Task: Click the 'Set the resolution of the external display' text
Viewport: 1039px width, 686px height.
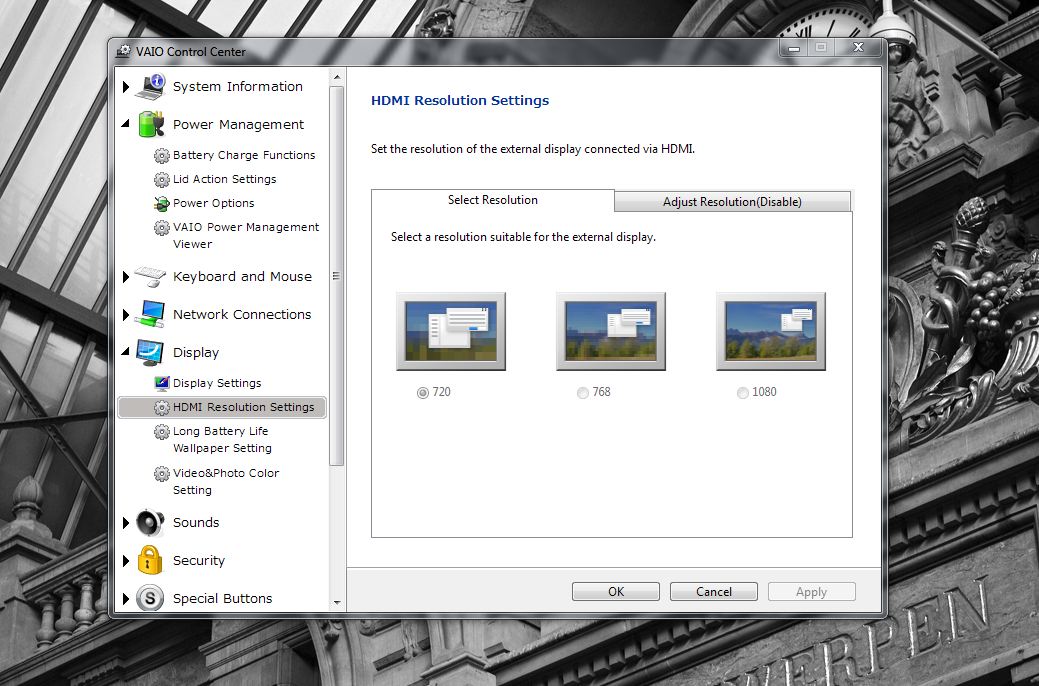Action: point(533,149)
